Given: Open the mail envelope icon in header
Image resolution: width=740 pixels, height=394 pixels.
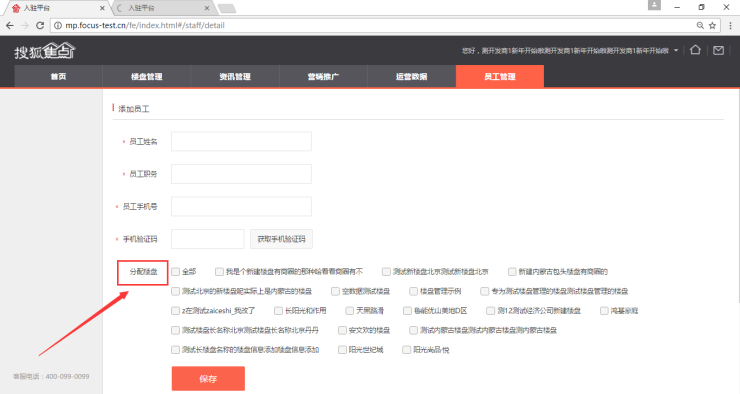Looking at the screenshot, I should tap(718, 50).
